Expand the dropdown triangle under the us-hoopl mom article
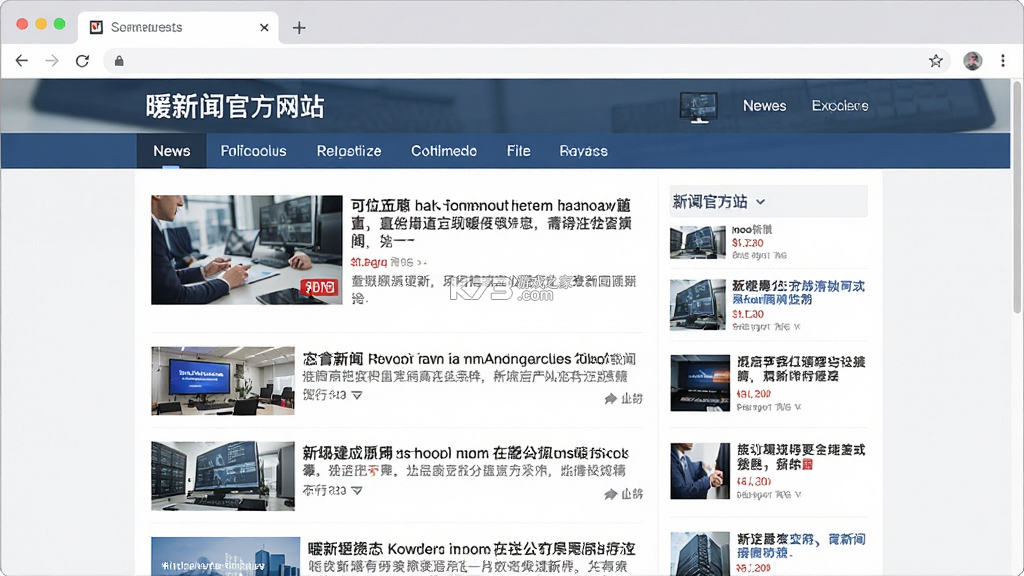This screenshot has width=1024, height=576. point(357,490)
